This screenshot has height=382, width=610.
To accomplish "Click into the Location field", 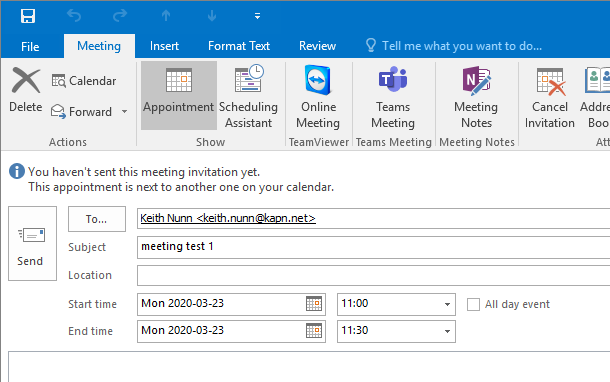I will pos(373,275).
